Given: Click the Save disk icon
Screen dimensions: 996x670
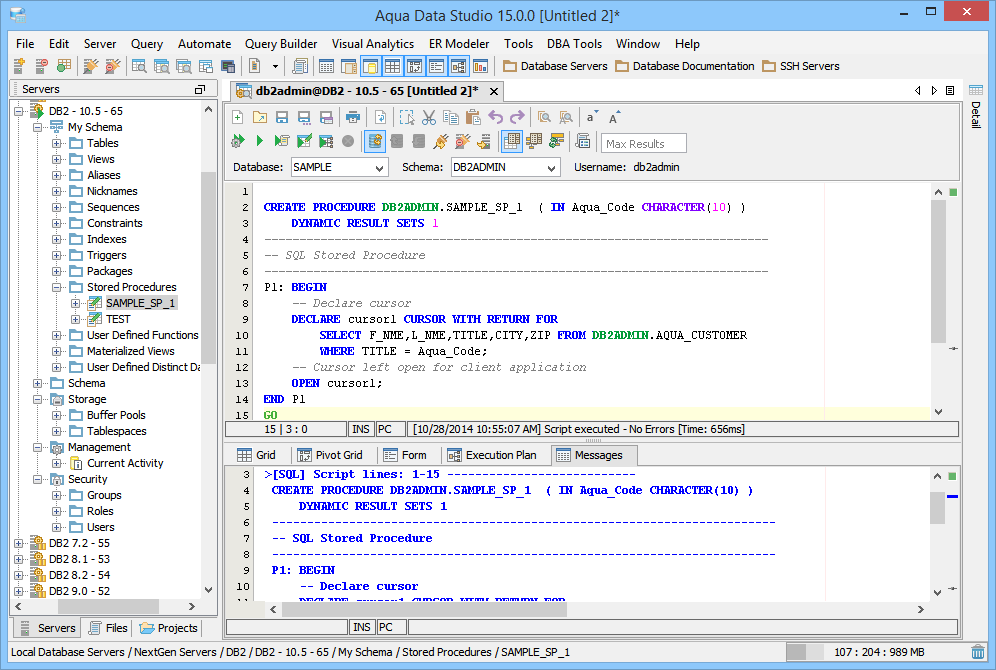Looking at the screenshot, I should point(281,117).
